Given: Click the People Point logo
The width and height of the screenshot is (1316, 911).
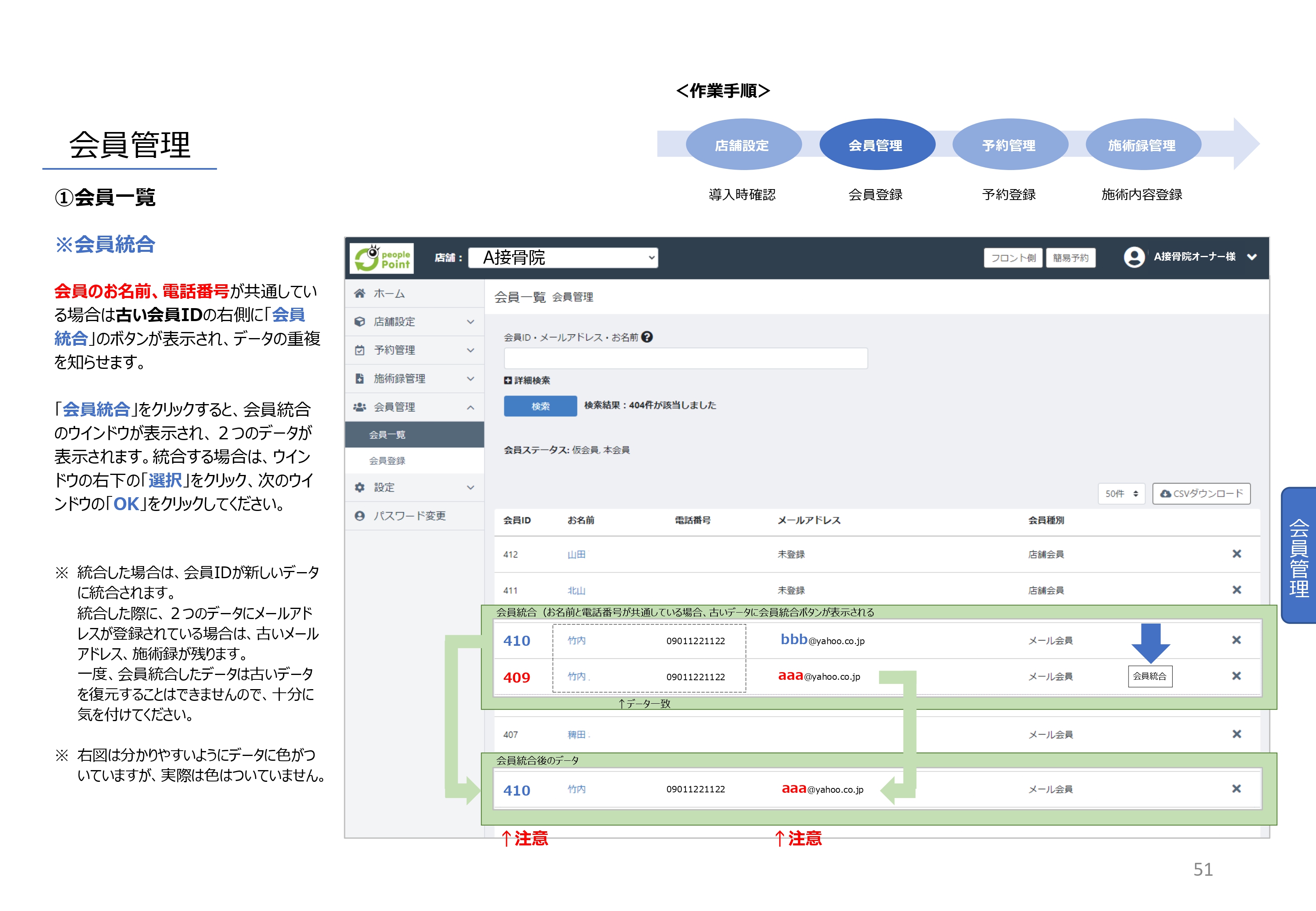Looking at the screenshot, I should pyautogui.click(x=381, y=259).
